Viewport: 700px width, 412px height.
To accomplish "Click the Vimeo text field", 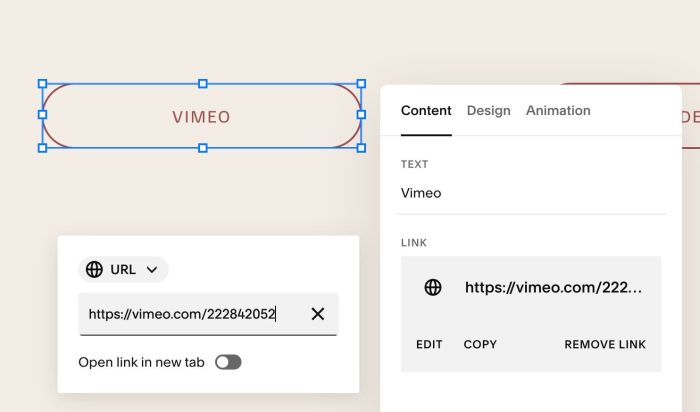I will (531, 193).
